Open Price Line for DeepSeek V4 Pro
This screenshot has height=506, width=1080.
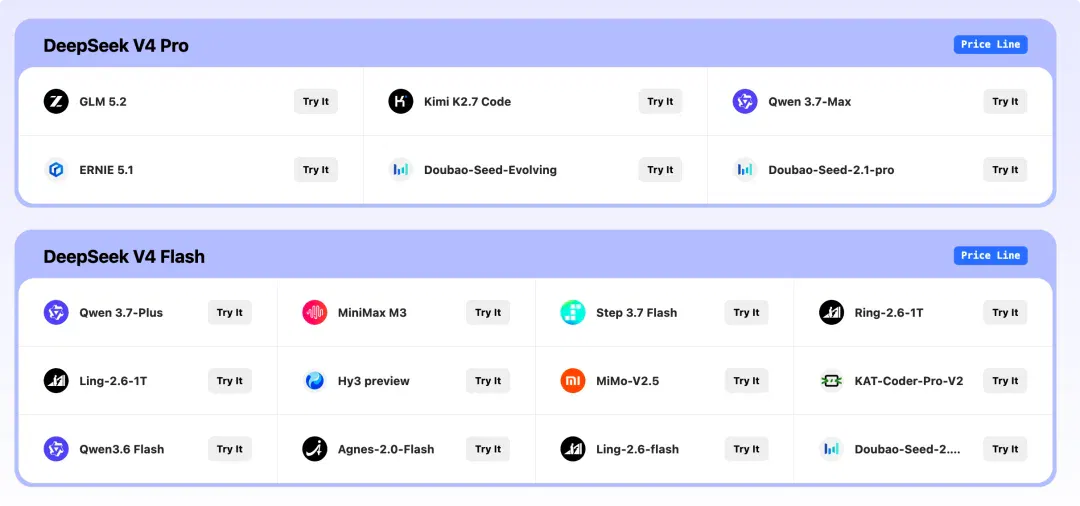(990, 44)
